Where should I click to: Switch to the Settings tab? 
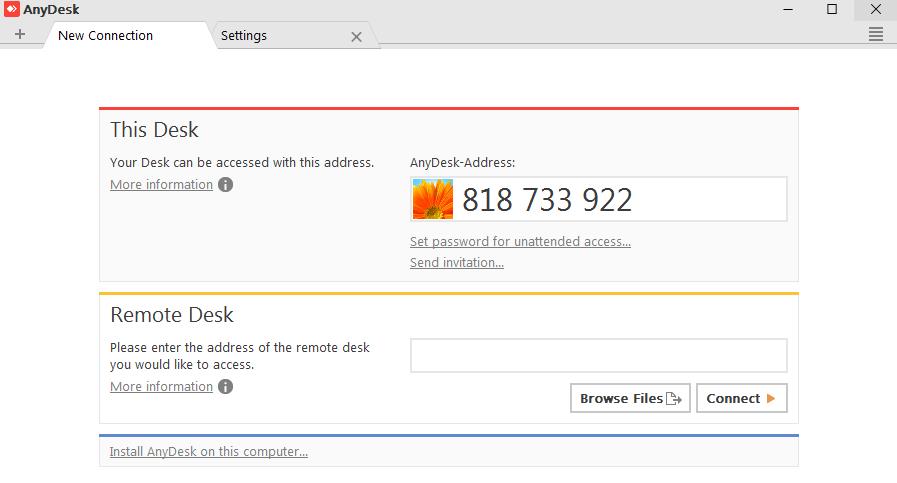coord(244,36)
